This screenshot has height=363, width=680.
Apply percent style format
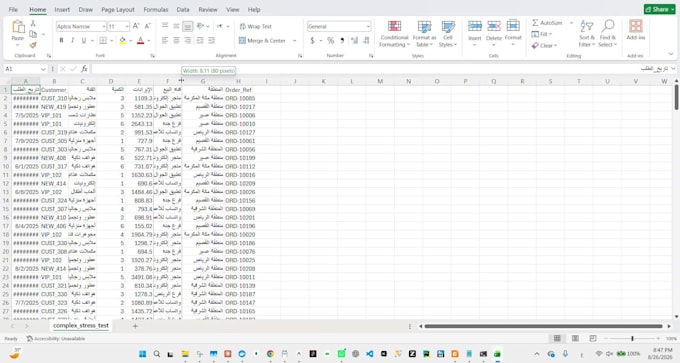[x=330, y=40]
